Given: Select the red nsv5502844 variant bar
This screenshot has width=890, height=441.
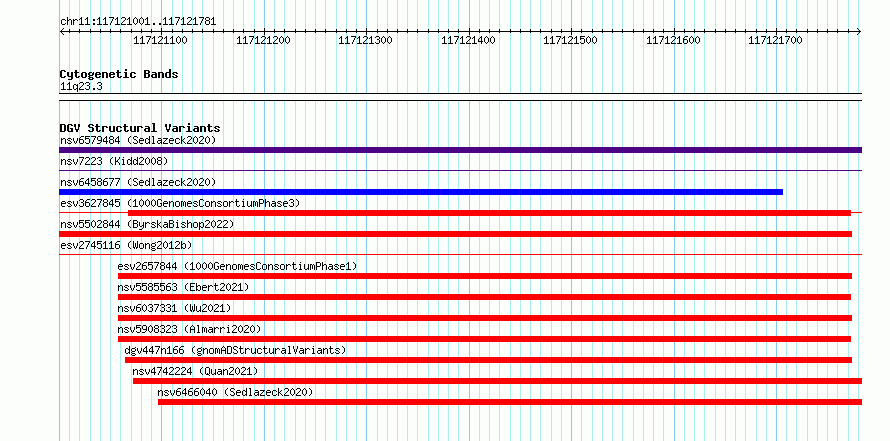Looking at the screenshot, I should 456,234.
